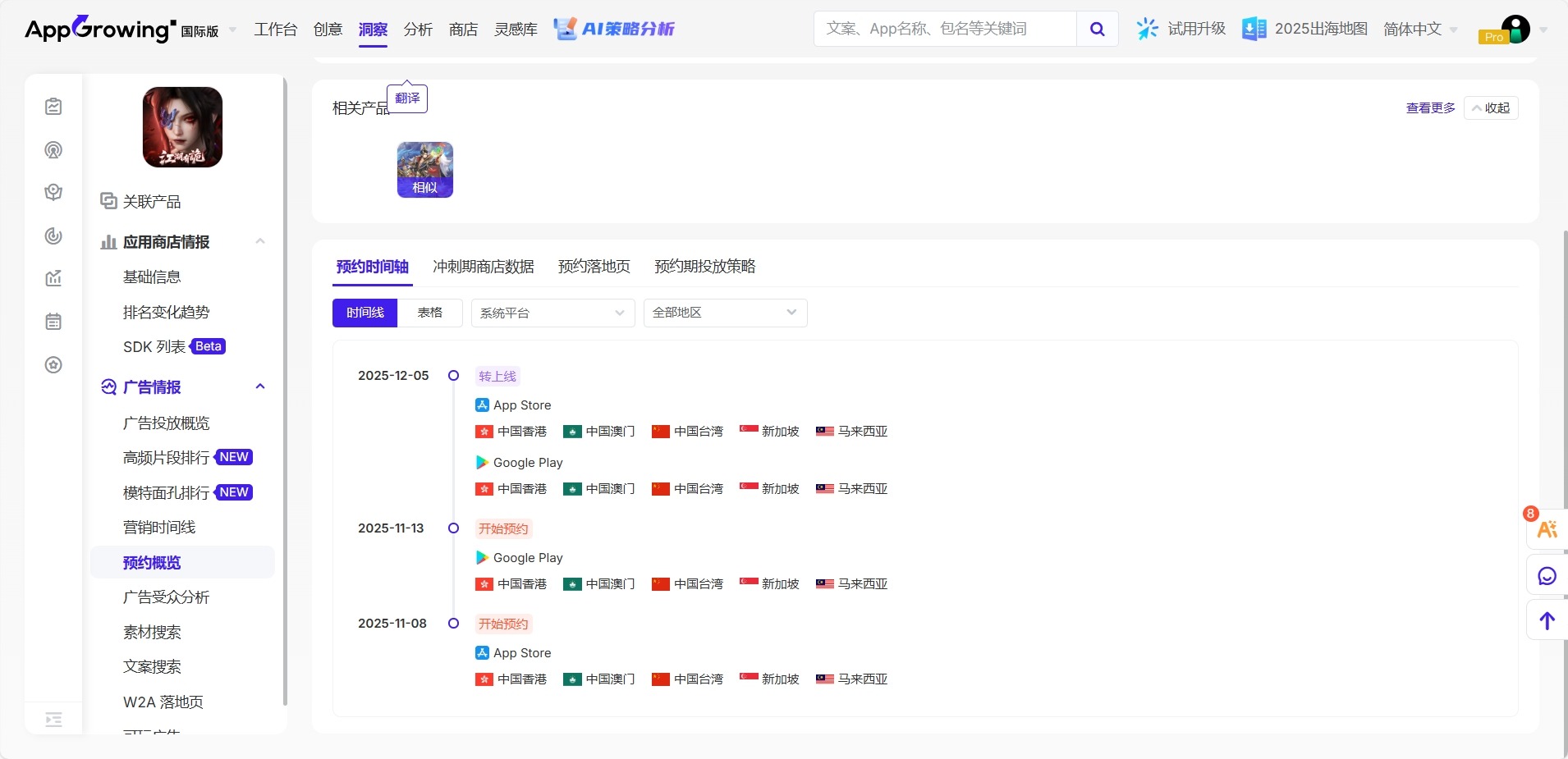
Task: Open the 2025出海地图 map icon
Action: [x=1254, y=30]
